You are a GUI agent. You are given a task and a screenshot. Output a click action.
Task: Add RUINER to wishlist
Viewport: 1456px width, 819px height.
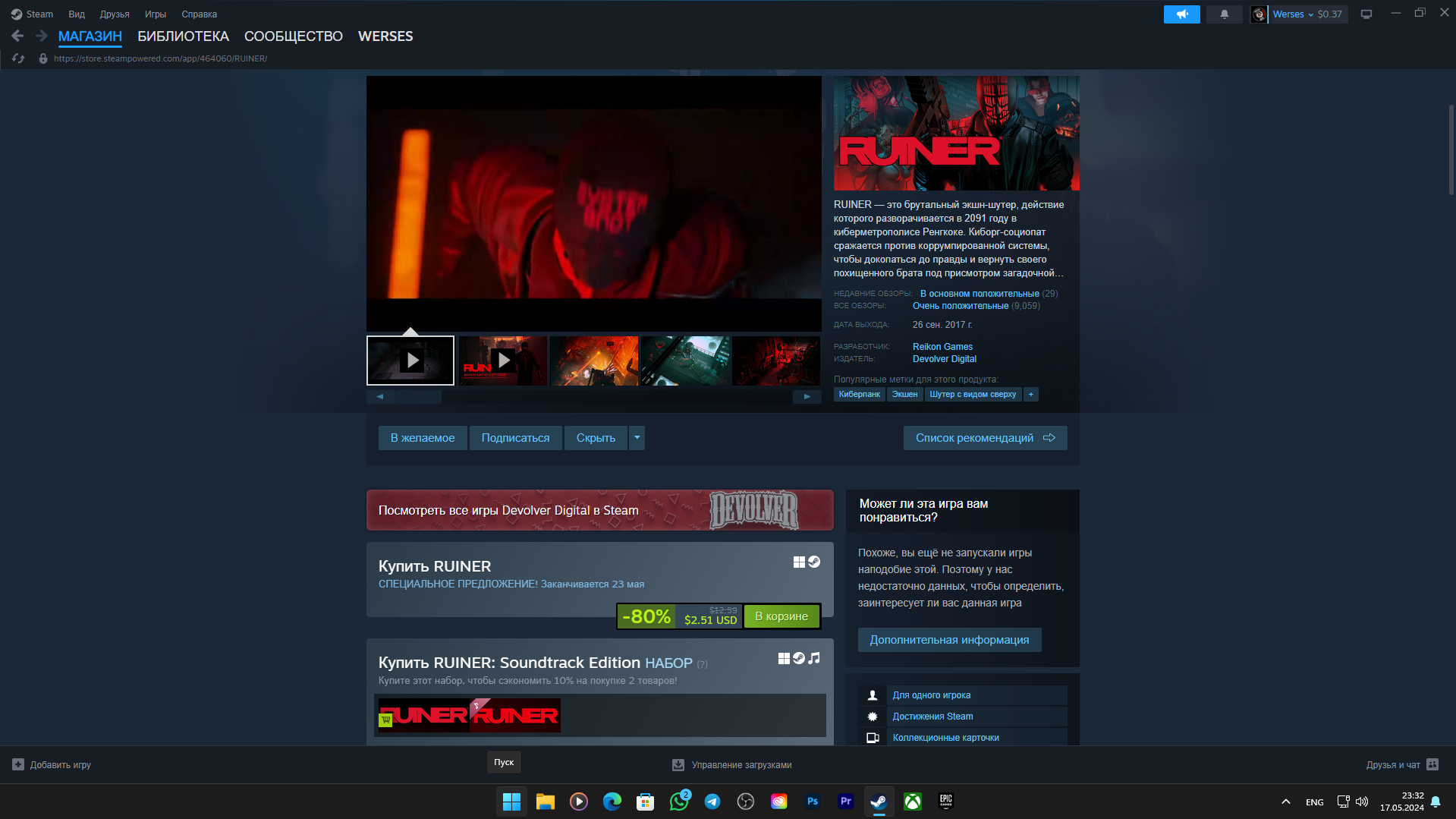tap(423, 438)
